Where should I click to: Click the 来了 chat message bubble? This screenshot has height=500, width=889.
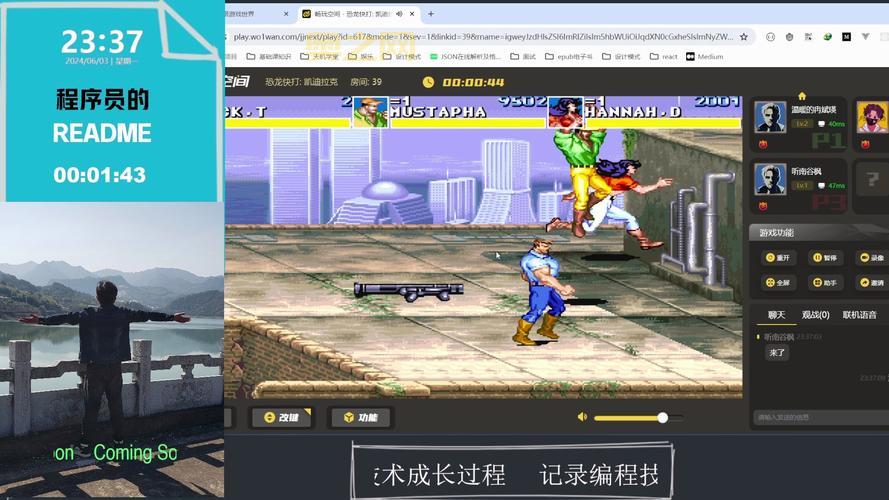[x=777, y=353]
